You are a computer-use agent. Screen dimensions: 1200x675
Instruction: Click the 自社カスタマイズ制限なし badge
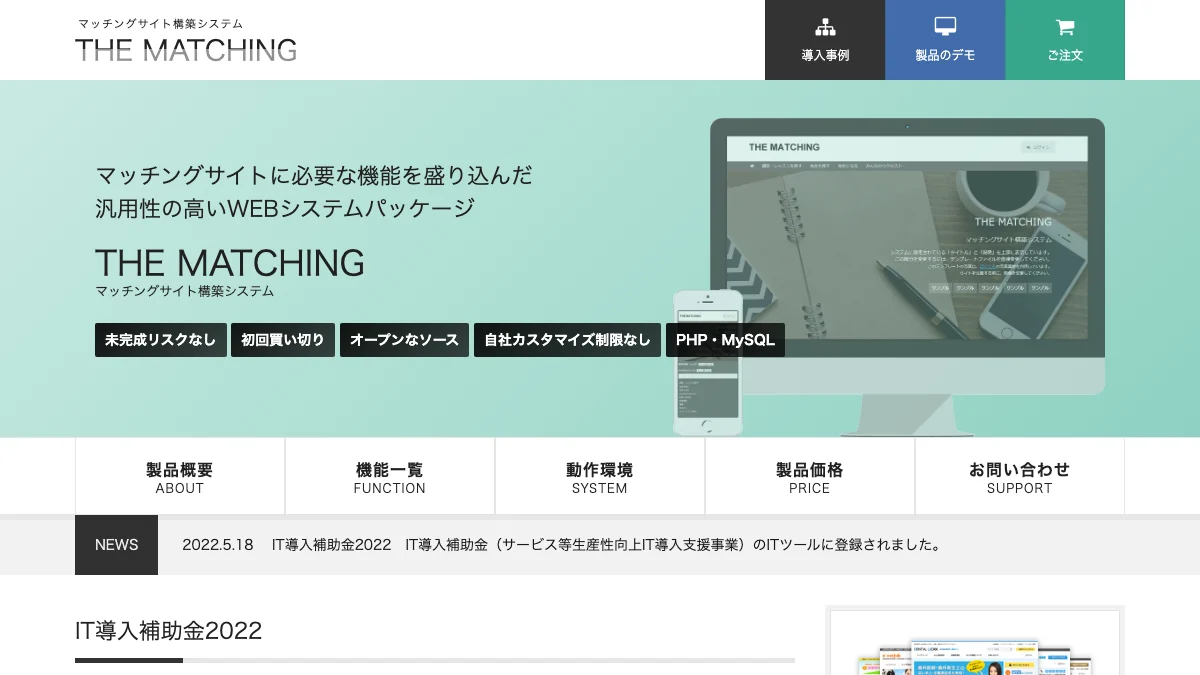click(x=567, y=340)
